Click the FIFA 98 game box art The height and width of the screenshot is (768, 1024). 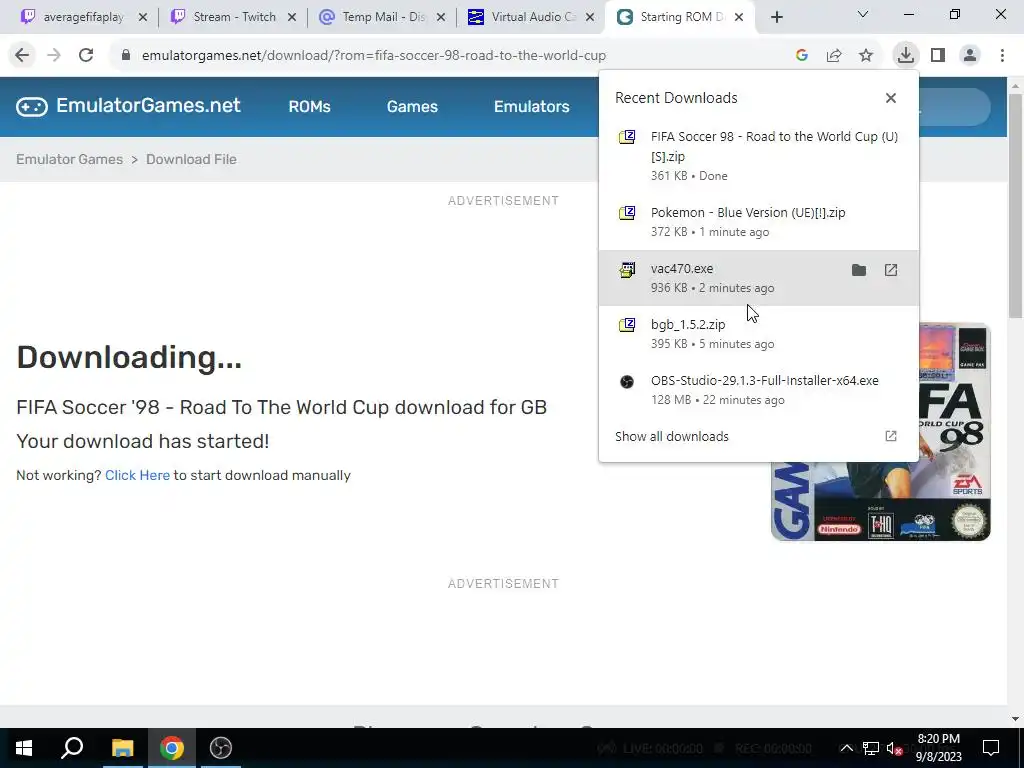tap(881, 502)
